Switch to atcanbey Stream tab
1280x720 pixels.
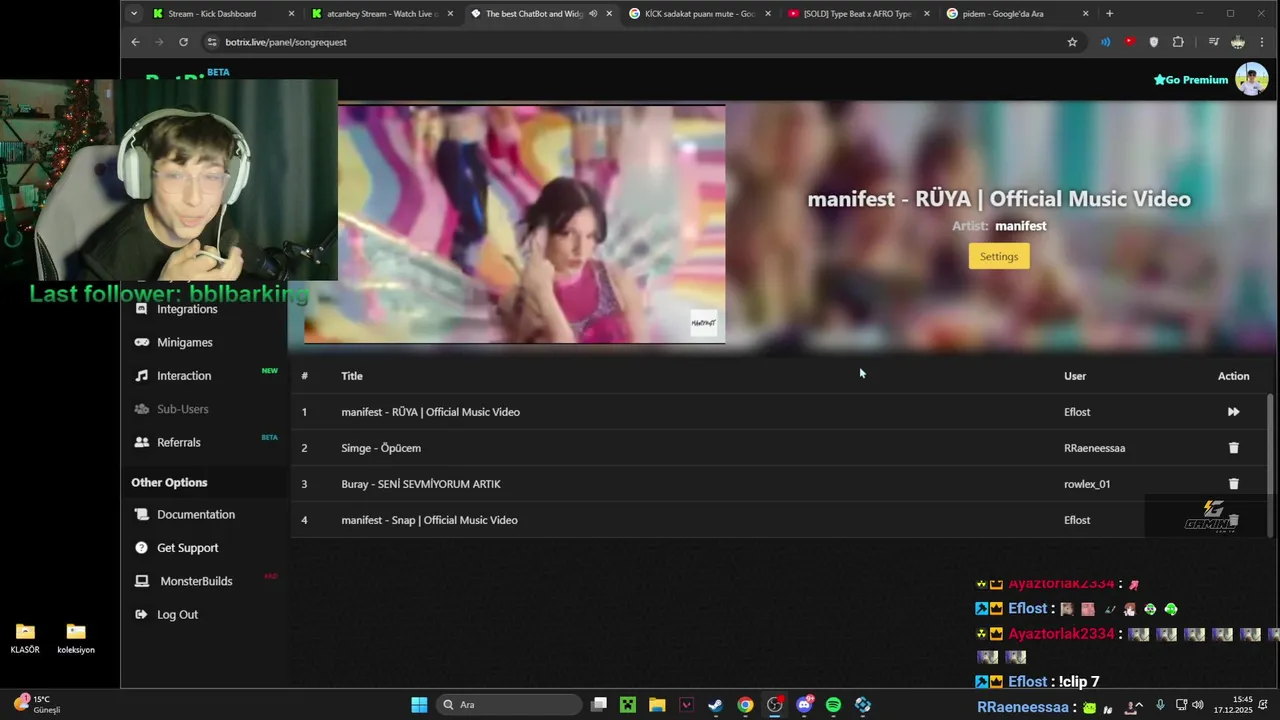(383, 14)
